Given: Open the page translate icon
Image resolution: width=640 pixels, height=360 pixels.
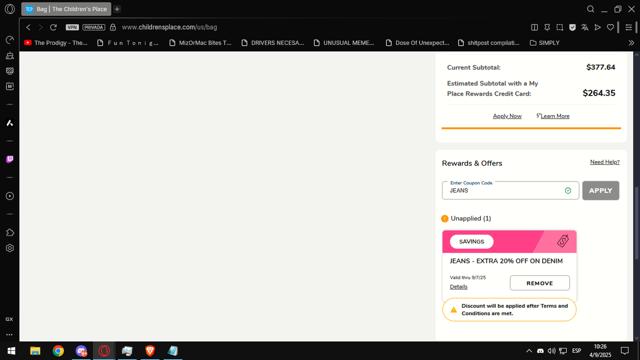Looking at the screenshot, I should tap(585, 27).
